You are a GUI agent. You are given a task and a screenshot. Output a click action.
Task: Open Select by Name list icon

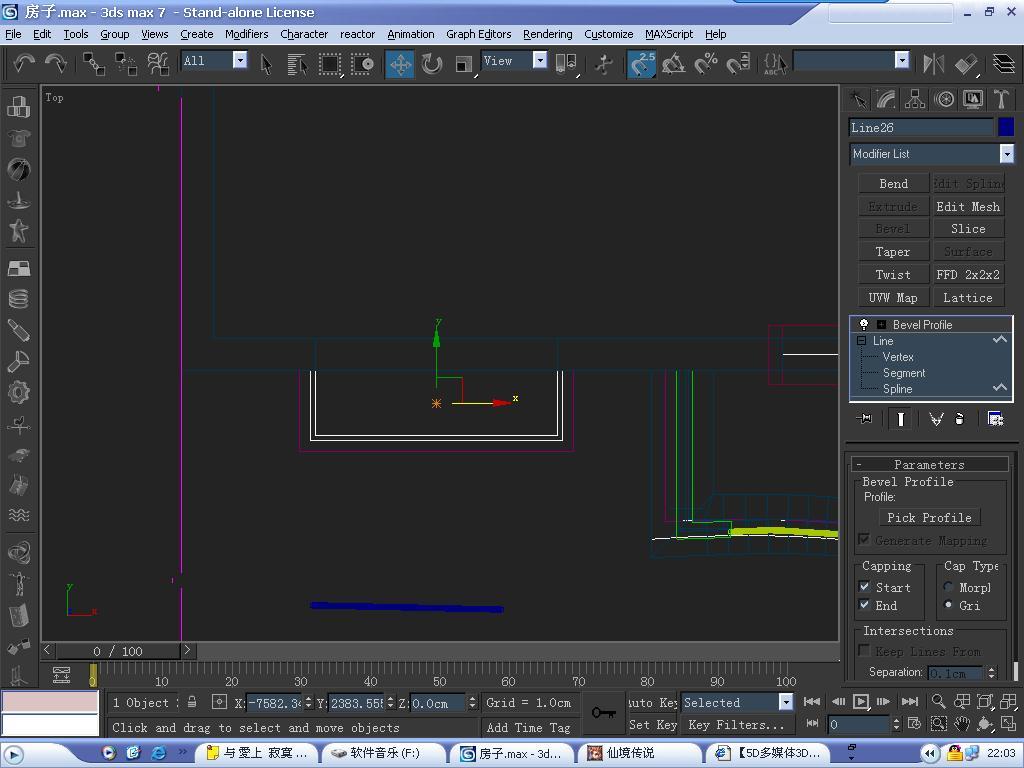coord(297,64)
